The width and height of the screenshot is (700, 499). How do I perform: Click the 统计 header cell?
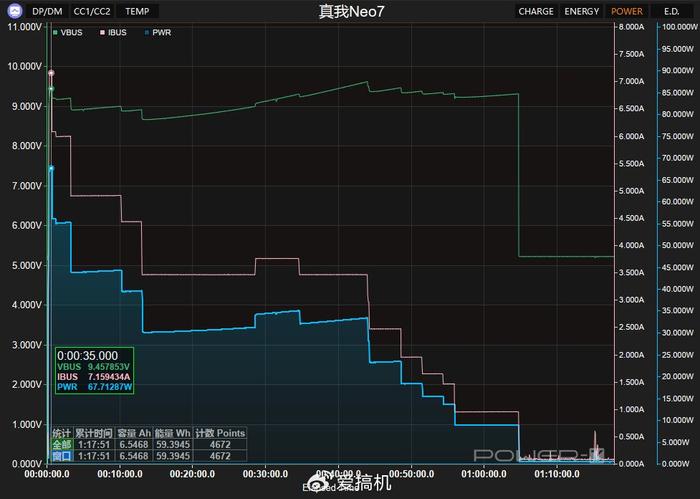coord(62,433)
